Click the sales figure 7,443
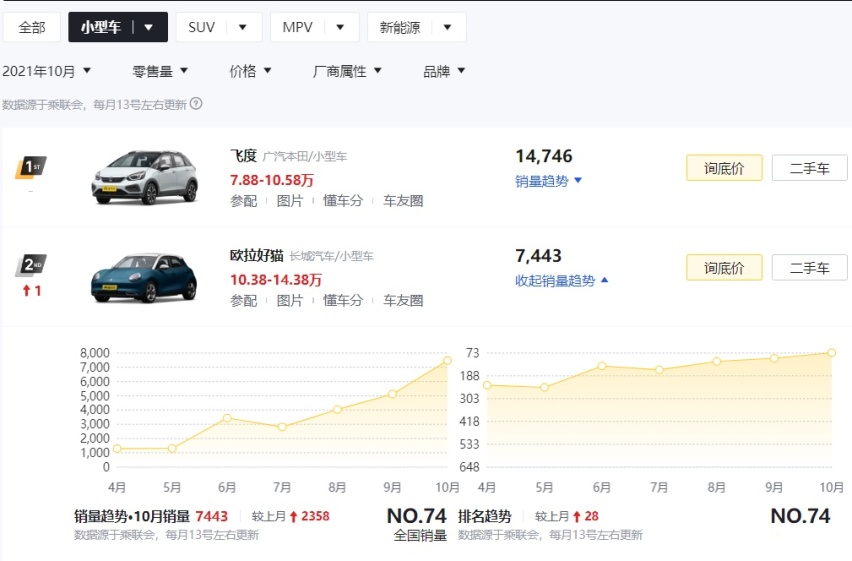The width and height of the screenshot is (852, 561). (538, 256)
